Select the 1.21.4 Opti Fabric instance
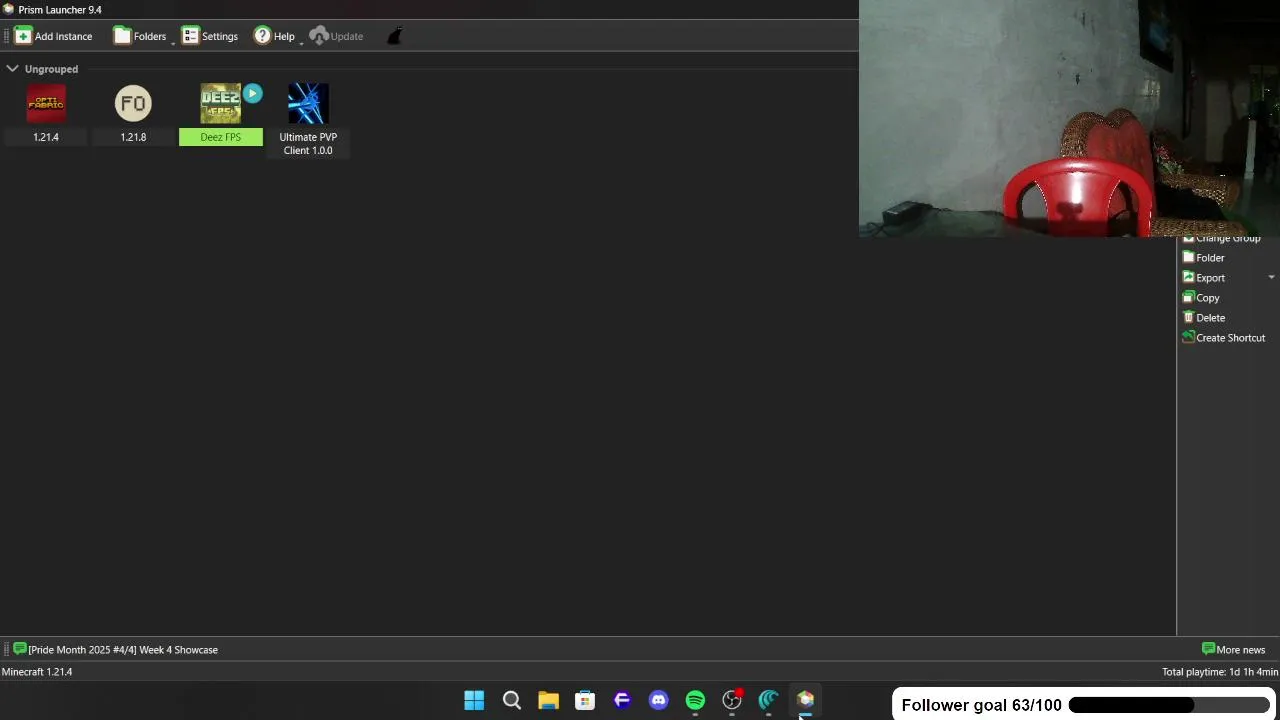This screenshot has width=1280, height=720. pyautogui.click(x=46, y=113)
